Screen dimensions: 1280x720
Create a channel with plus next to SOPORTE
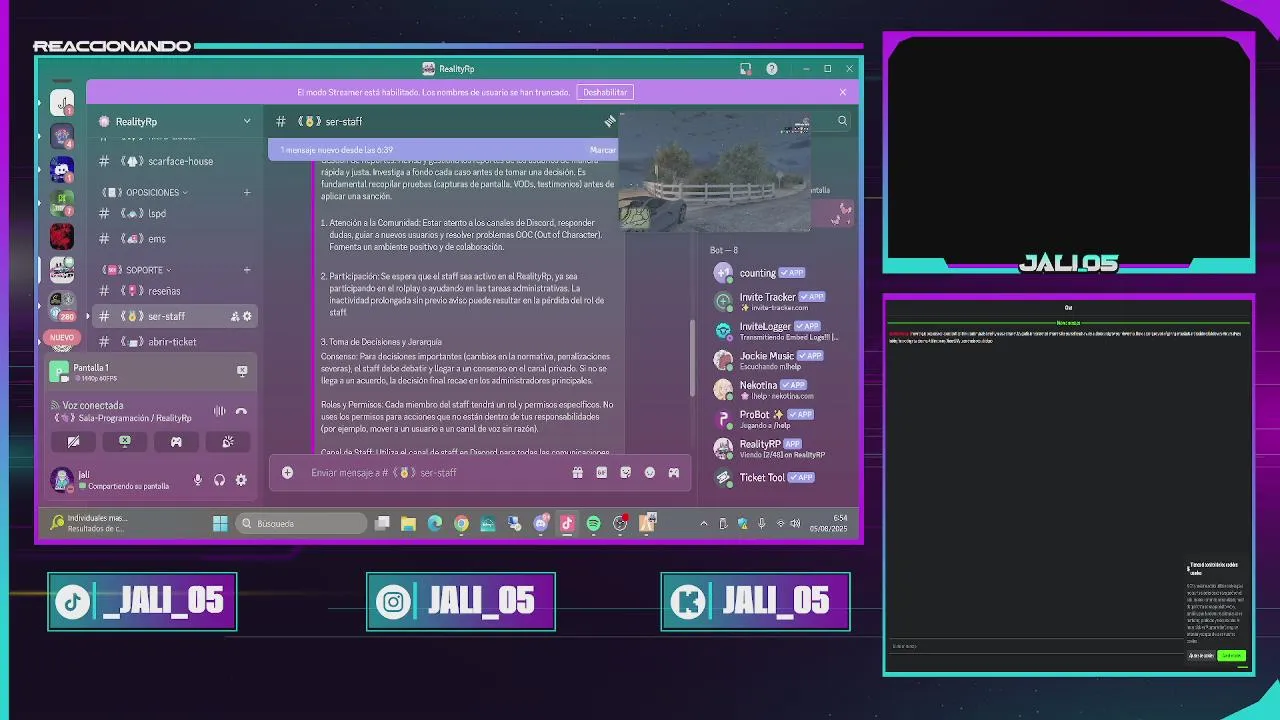247,270
